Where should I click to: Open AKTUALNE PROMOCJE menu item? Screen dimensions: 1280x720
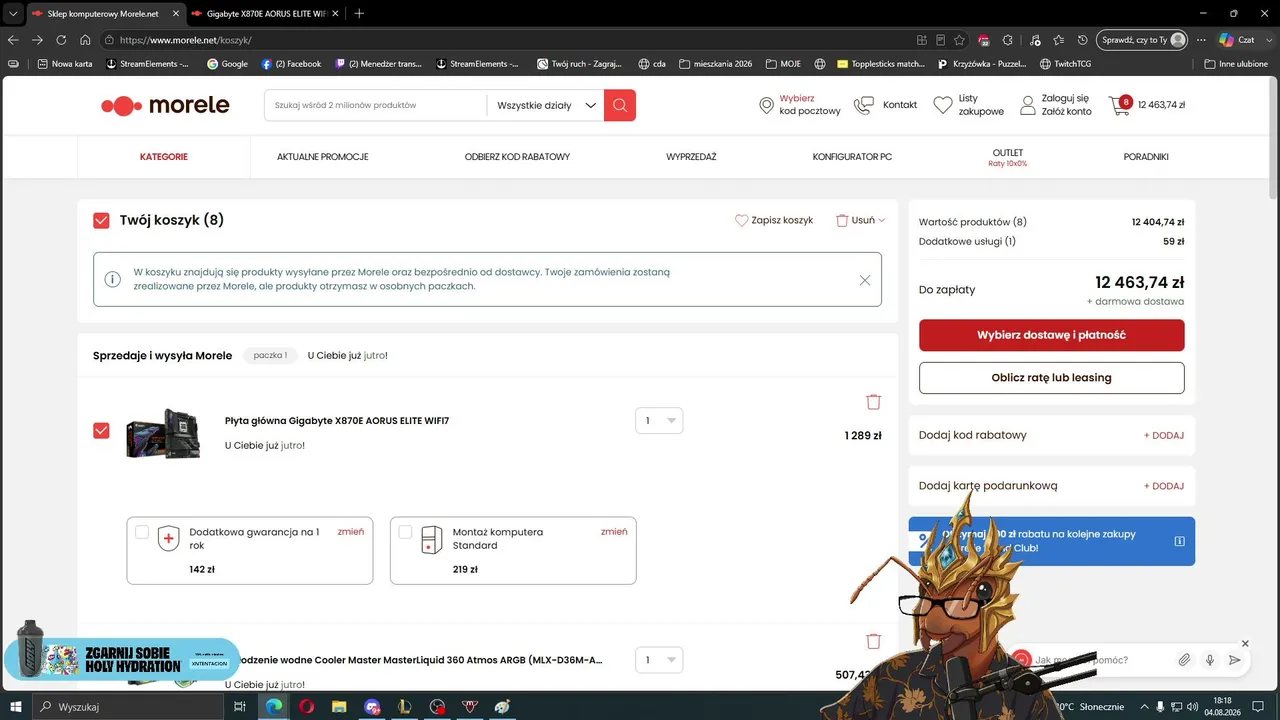click(x=323, y=157)
